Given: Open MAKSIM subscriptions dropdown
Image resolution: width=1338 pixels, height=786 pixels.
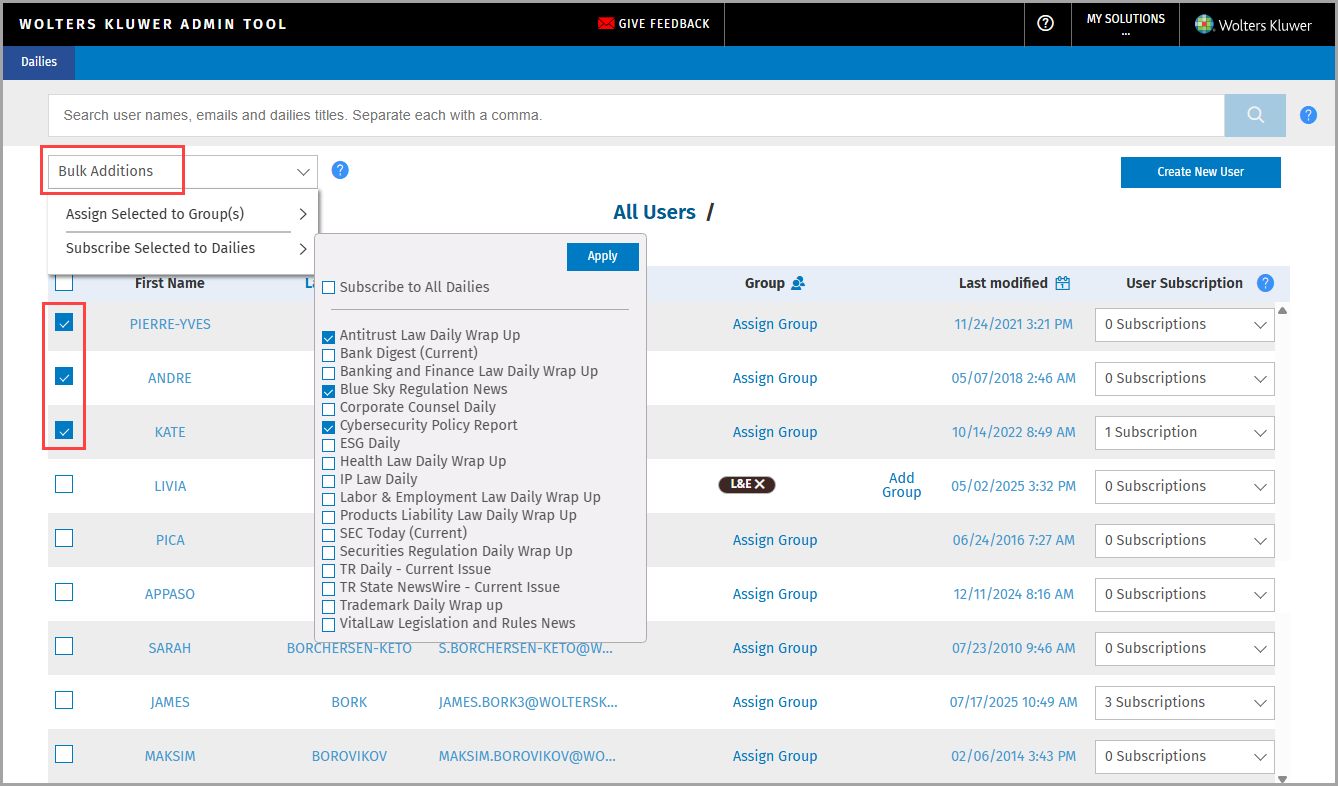Looking at the screenshot, I should click(x=1185, y=756).
